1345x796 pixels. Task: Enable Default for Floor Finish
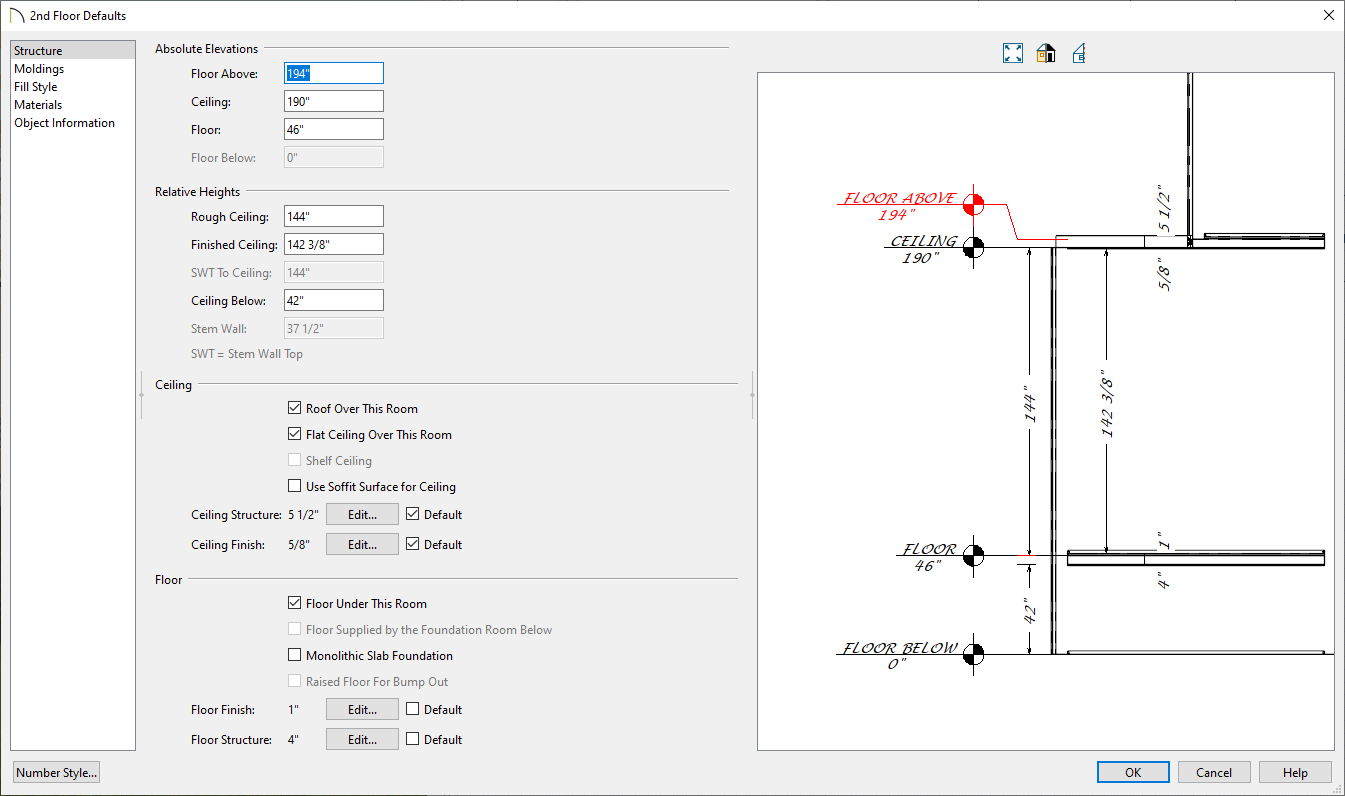[413, 709]
